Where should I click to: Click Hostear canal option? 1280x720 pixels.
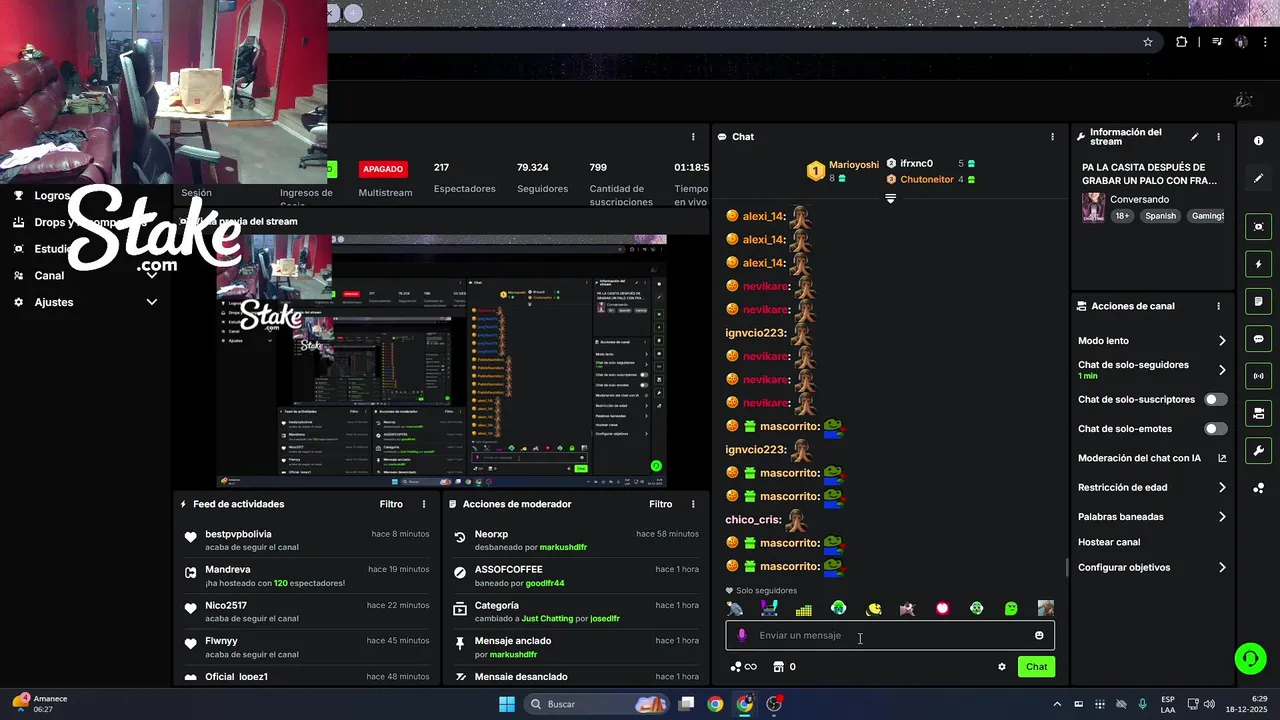1109,542
